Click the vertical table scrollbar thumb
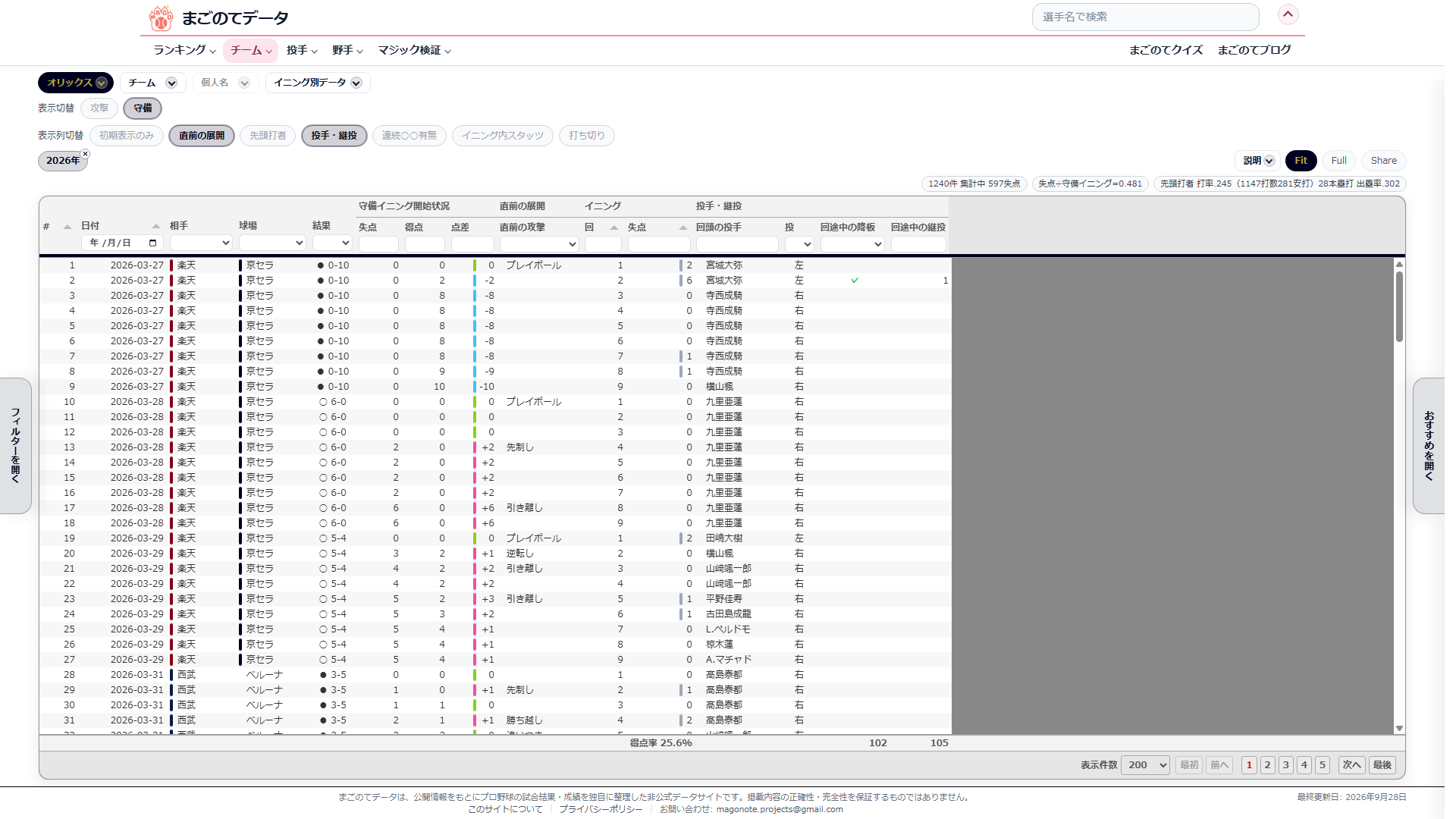This screenshot has width=1456, height=819. [1399, 306]
